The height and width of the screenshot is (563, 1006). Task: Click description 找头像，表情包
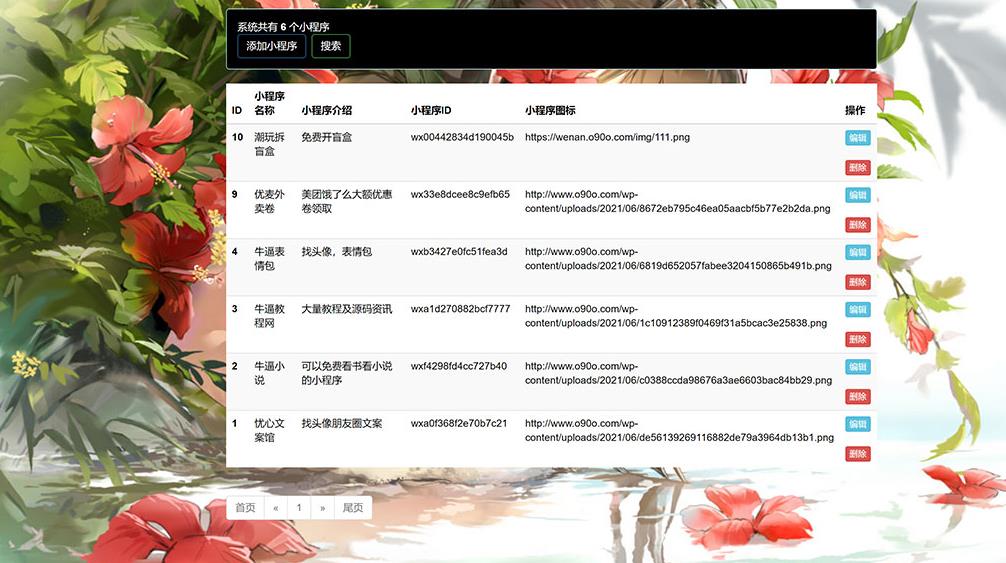pyautogui.click(x=336, y=251)
